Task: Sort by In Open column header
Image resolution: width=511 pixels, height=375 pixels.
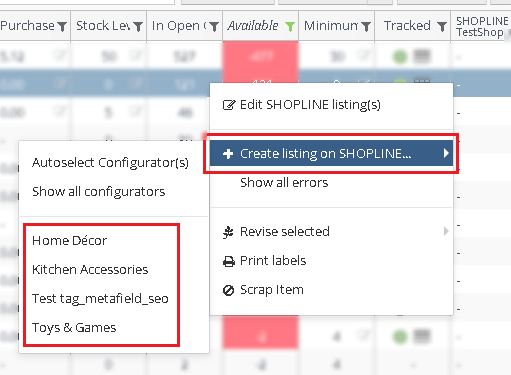Action: 179,26
